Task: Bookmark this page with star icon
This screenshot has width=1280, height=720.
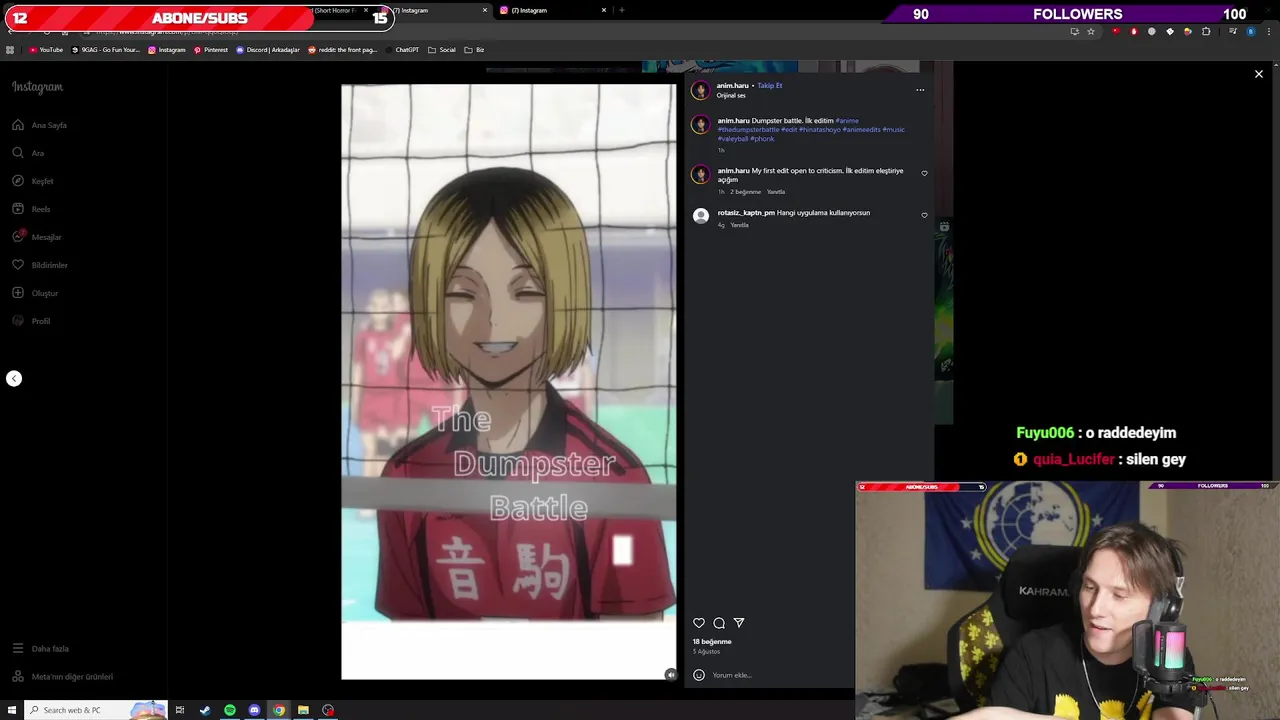Action: pos(1091,31)
